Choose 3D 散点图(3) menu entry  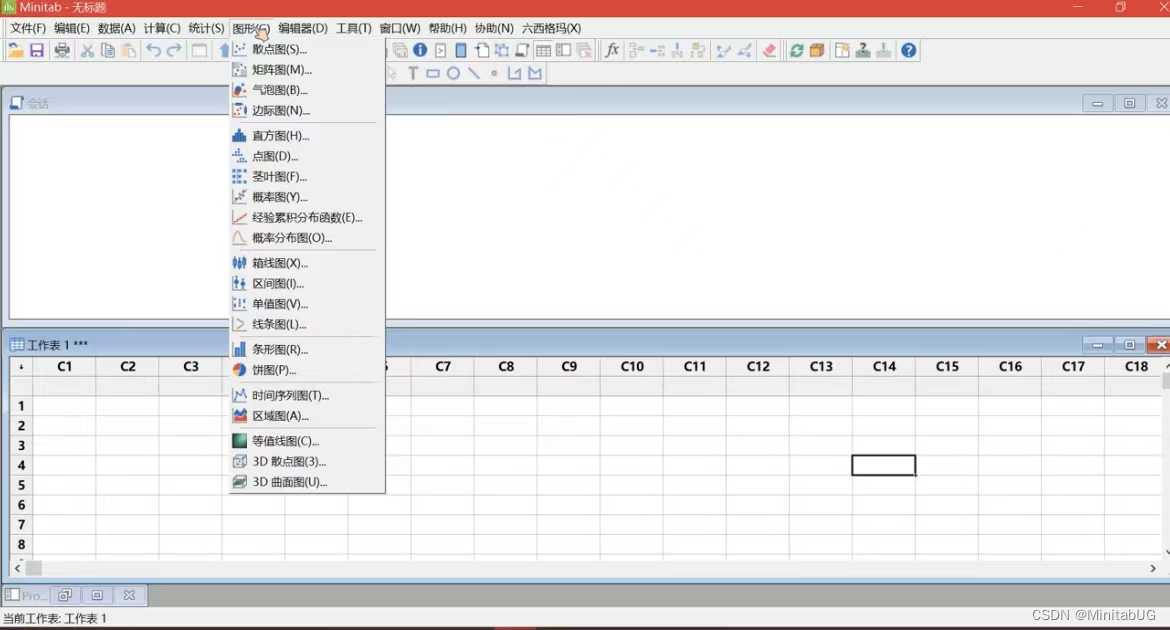(x=307, y=461)
